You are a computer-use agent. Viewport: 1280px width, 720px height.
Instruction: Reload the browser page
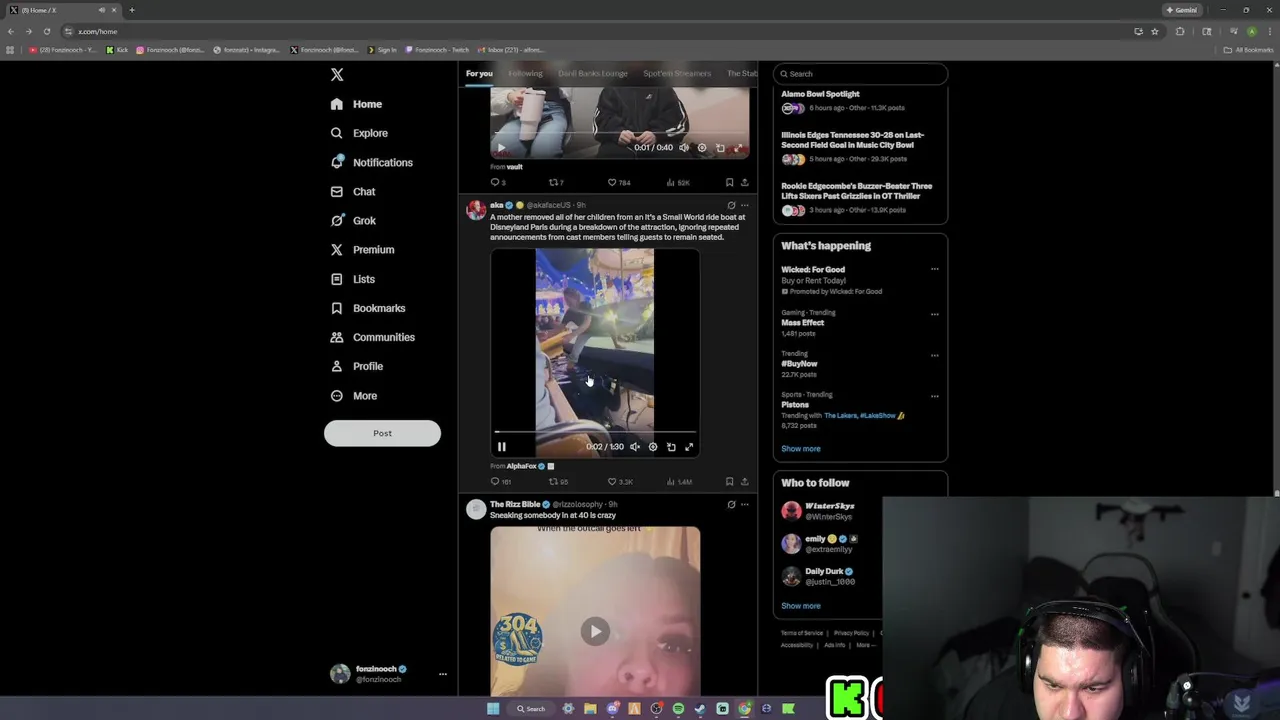point(46,31)
